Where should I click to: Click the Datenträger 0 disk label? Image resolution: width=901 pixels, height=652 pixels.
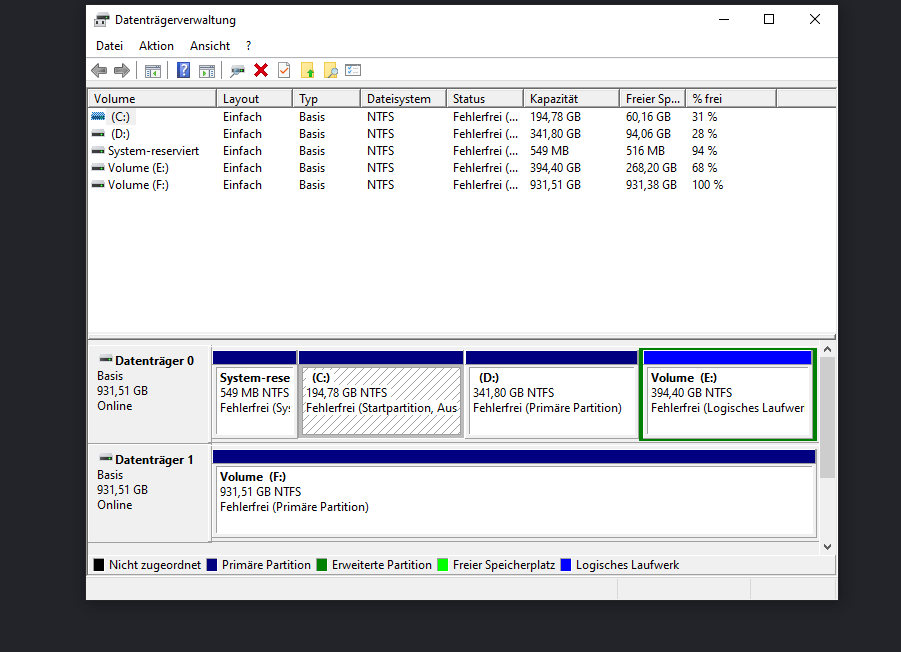pos(149,394)
